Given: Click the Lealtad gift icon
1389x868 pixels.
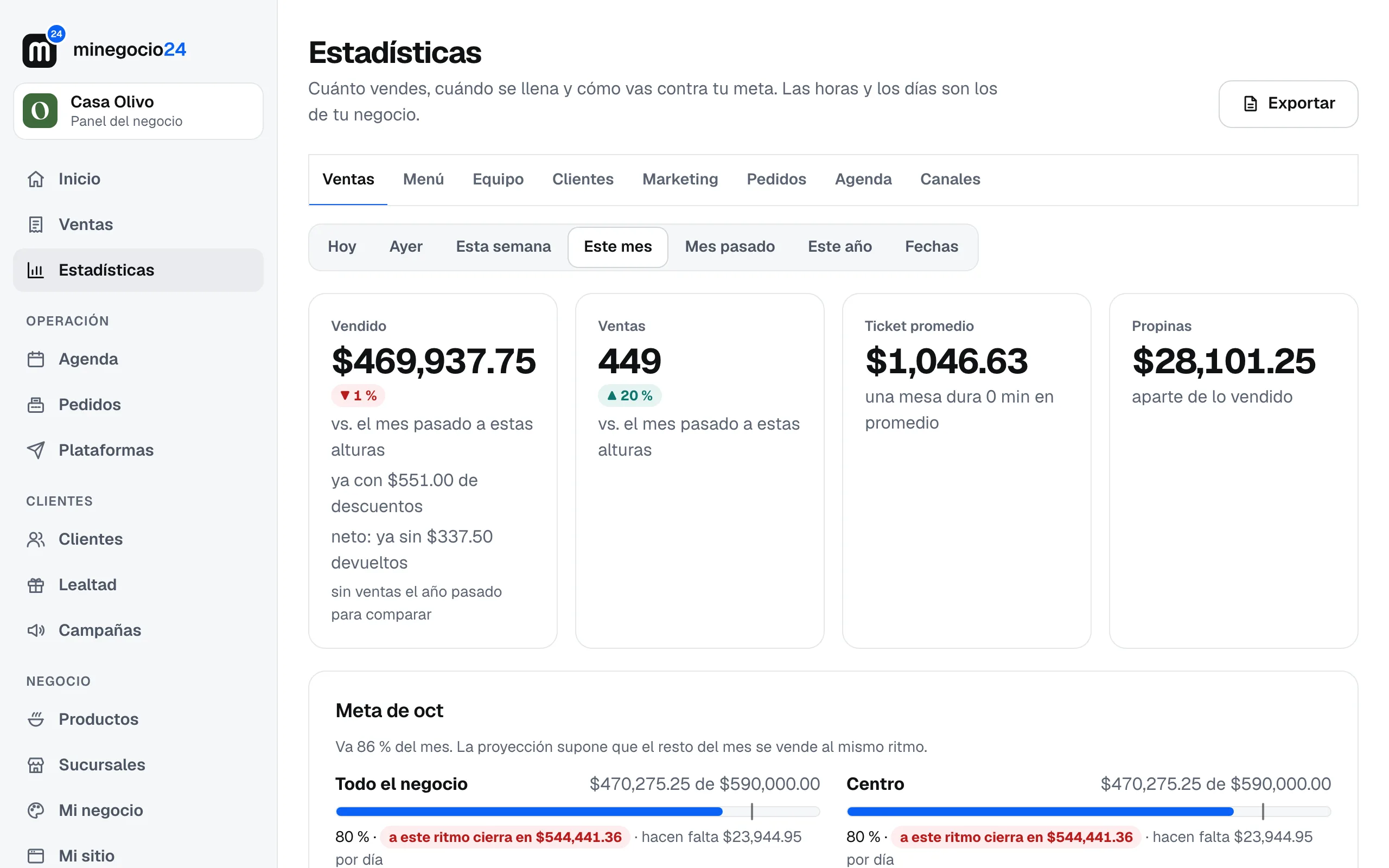Looking at the screenshot, I should [36, 585].
